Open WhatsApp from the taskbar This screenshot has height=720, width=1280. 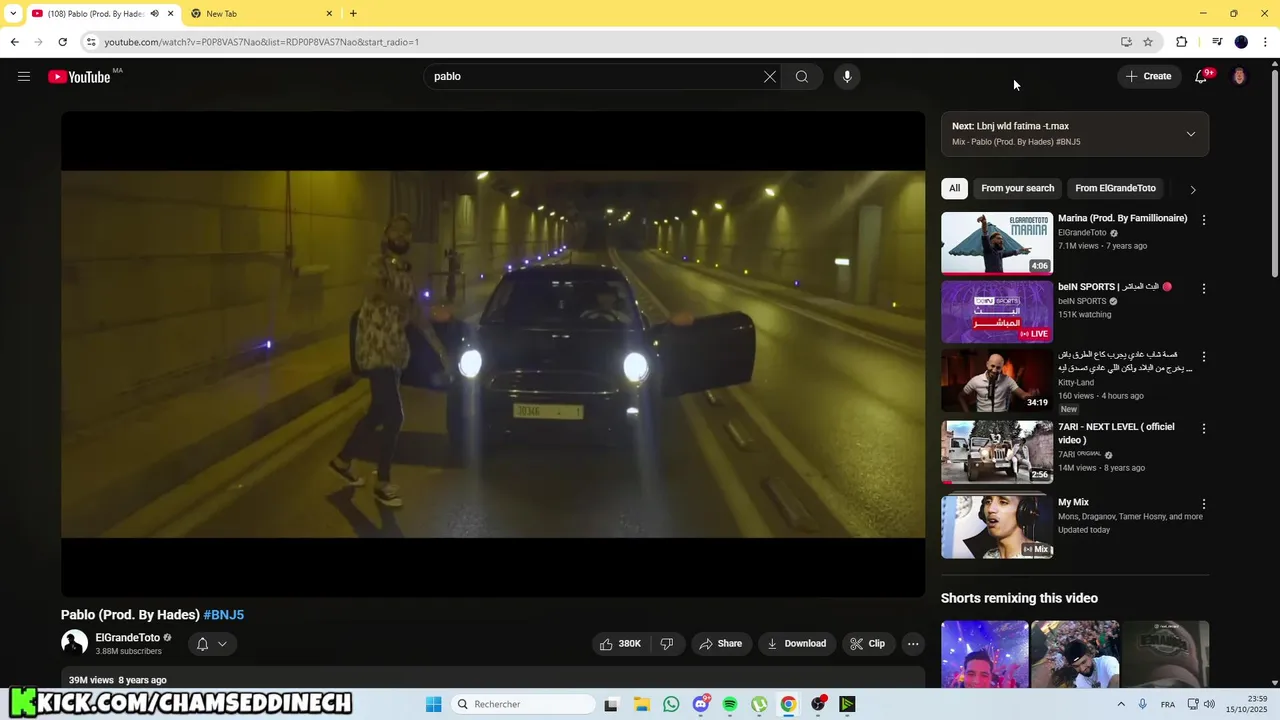click(x=671, y=704)
